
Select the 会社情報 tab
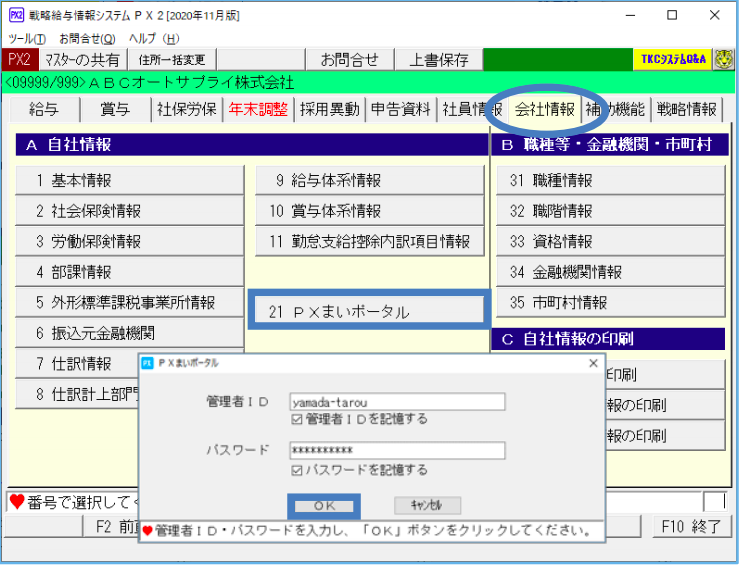pos(545,110)
